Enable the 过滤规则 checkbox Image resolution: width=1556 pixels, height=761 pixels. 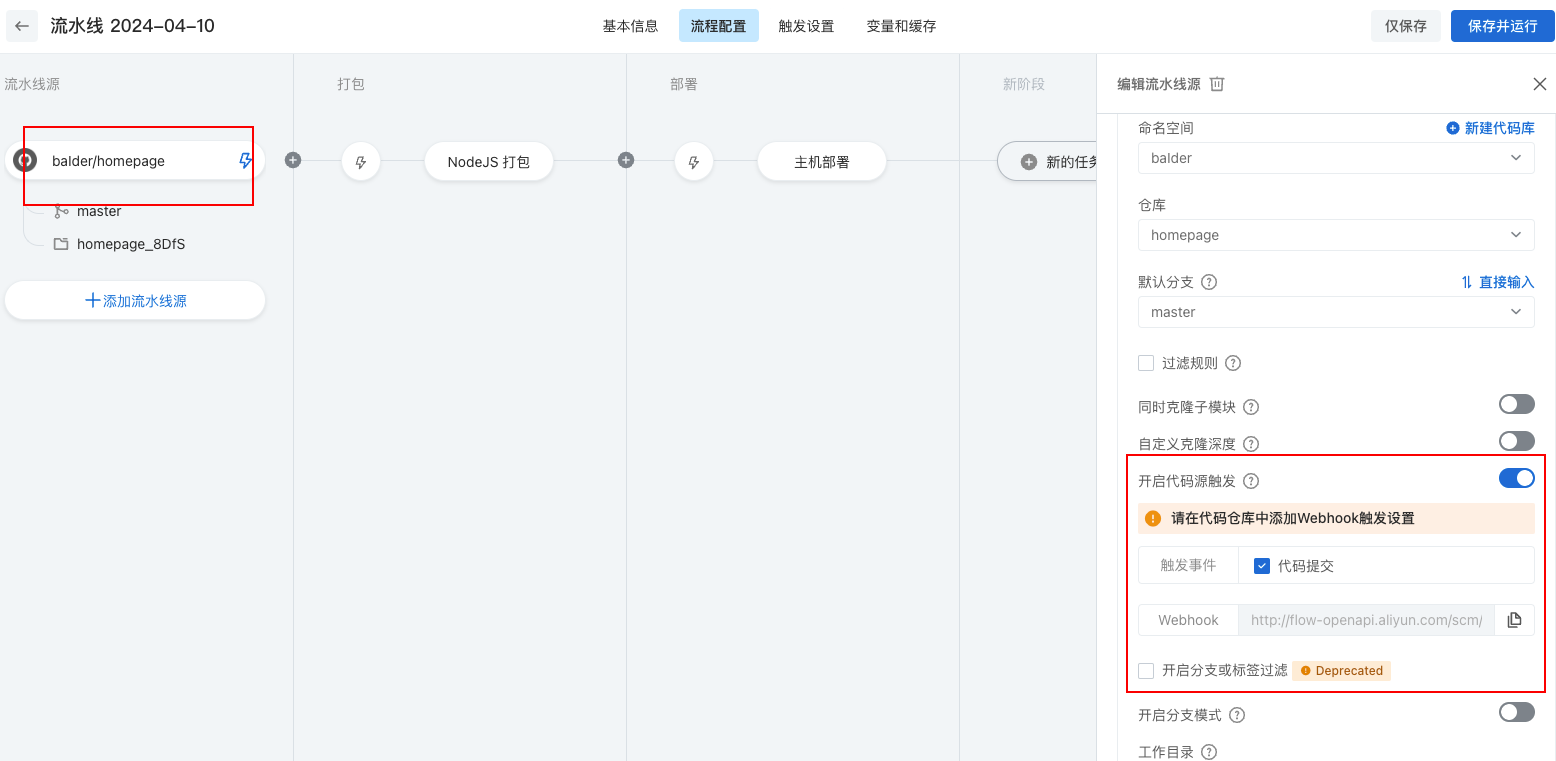point(1146,363)
